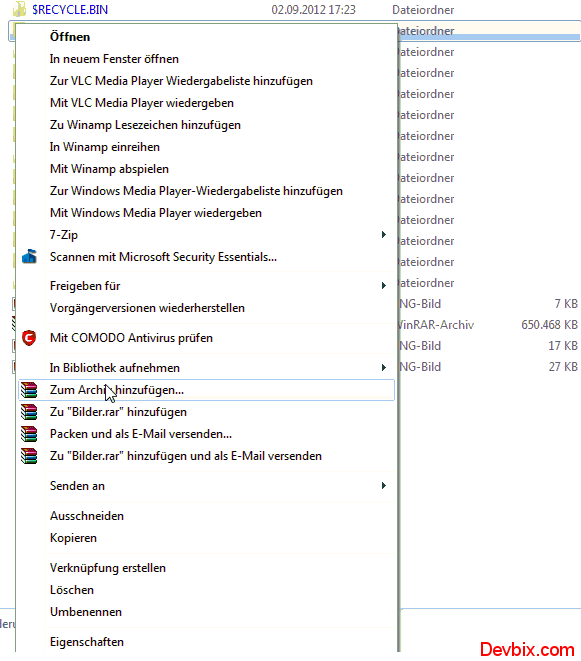
Task: Choose 'Zu Winamp Lesezeichen hinzufügen'
Action: [207, 125]
